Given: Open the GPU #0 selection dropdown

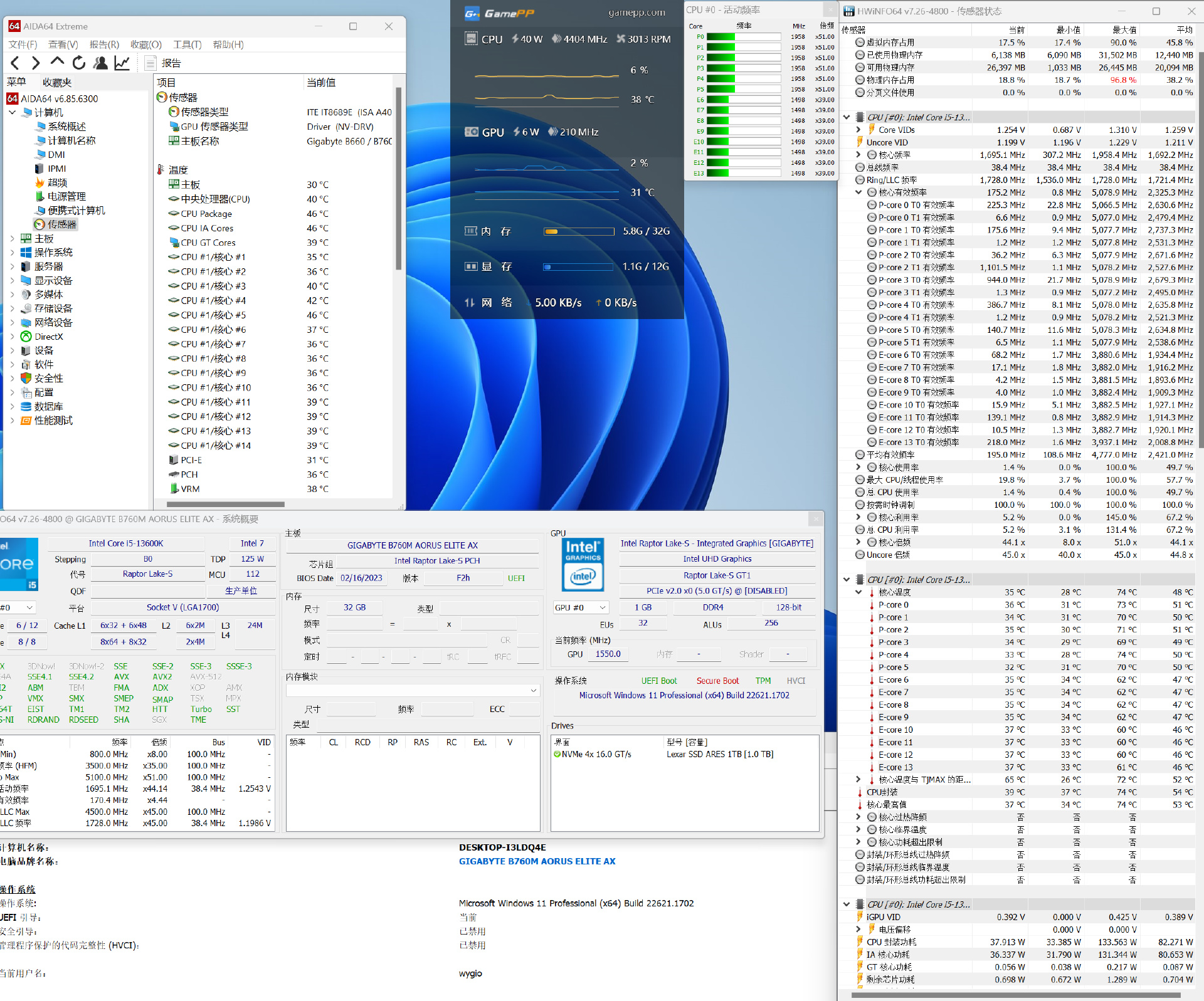Looking at the screenshot, I should 581,607.
